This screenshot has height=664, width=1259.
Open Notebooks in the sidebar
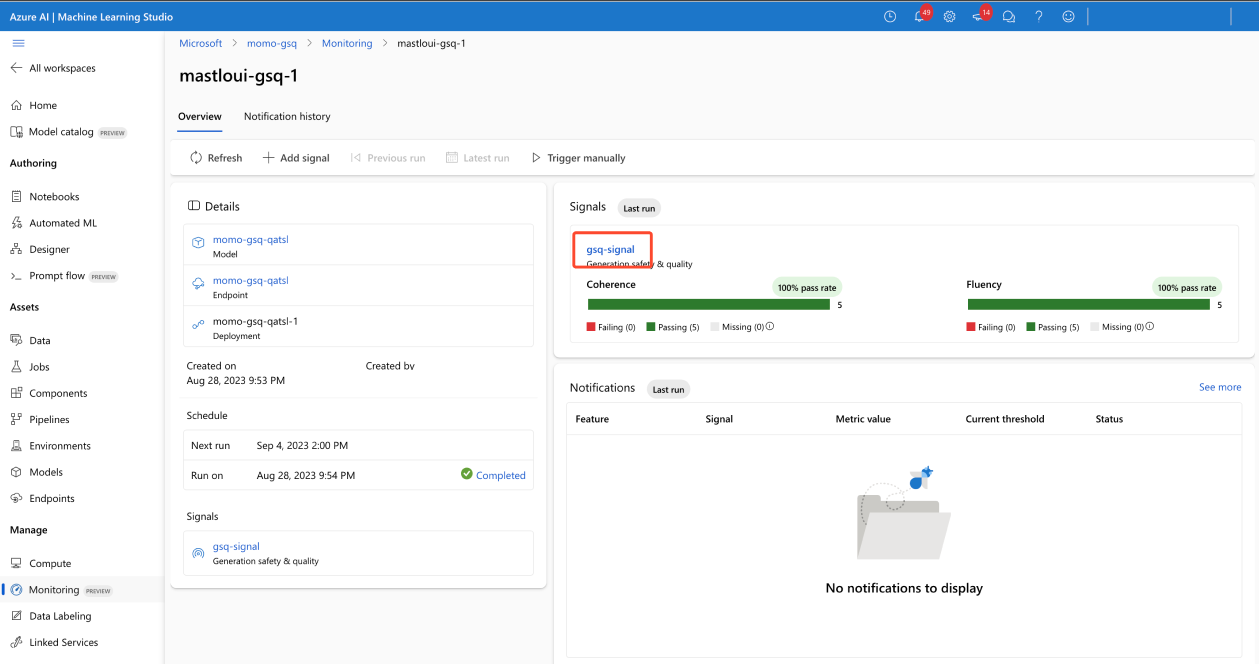(x=54, y=197)
